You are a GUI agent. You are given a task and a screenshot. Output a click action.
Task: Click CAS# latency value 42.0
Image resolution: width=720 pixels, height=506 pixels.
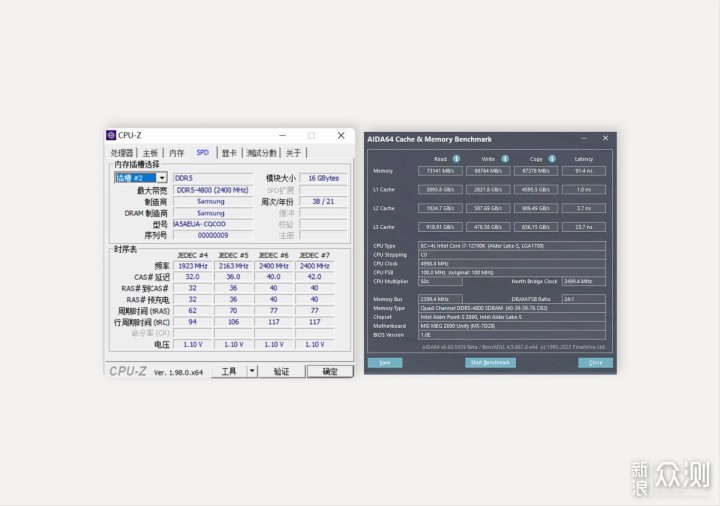315,277
